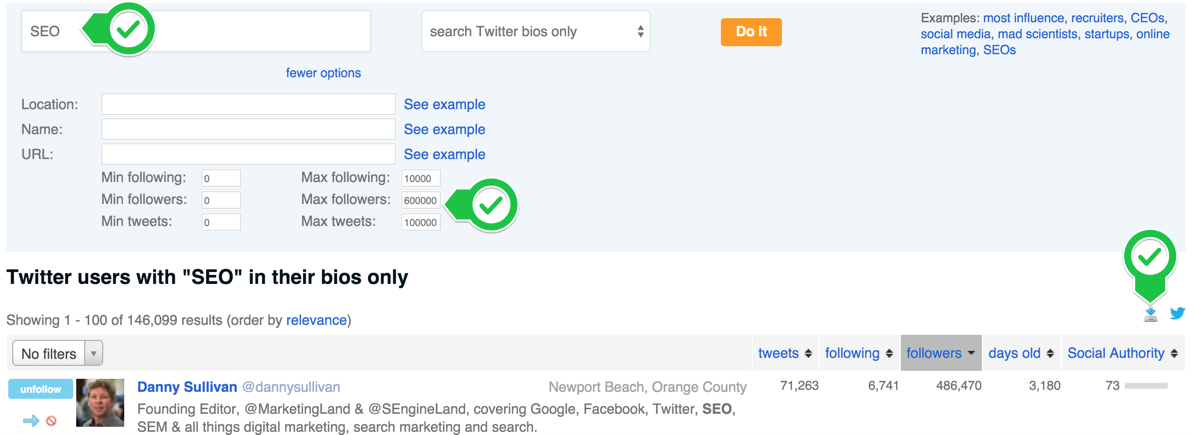The height and width of the screenshot is (435, 1194).
Task: Click Danny Sullivan's profile photo
Action: pos(100,403)
